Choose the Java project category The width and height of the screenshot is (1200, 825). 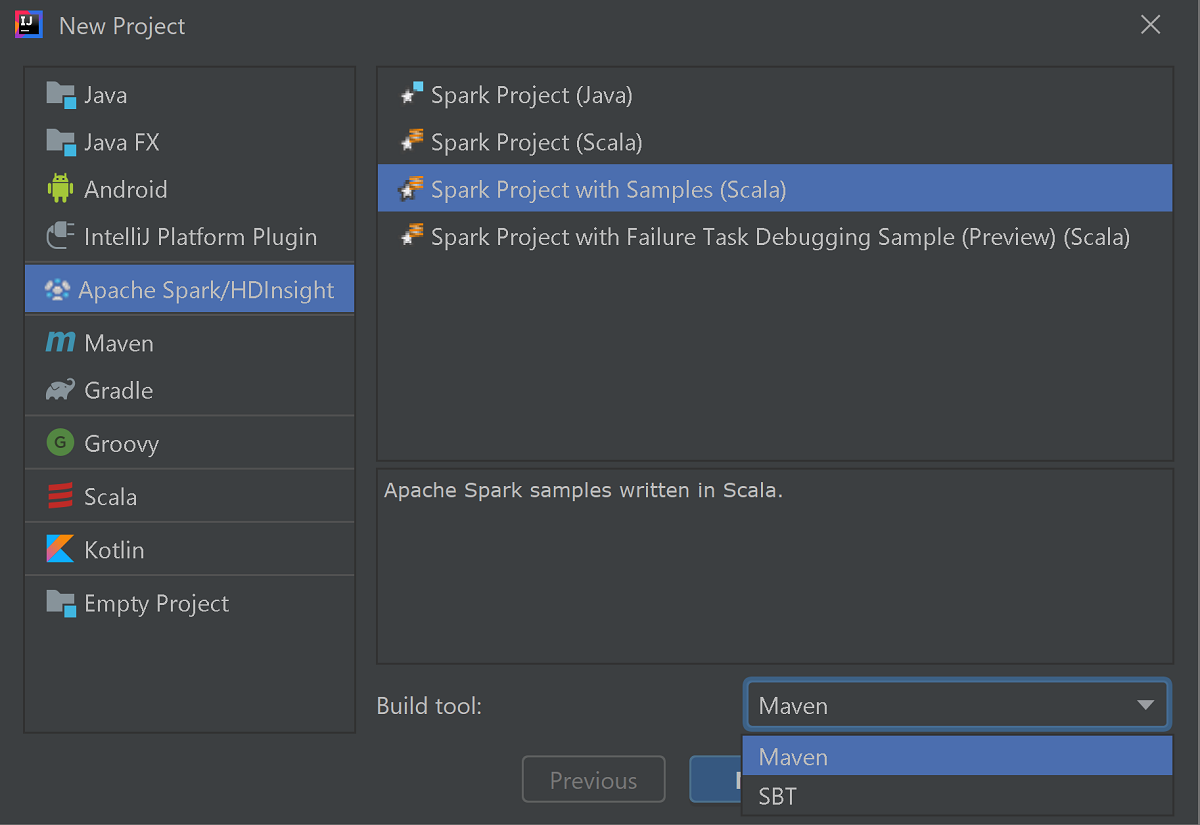tap(105, 95)
